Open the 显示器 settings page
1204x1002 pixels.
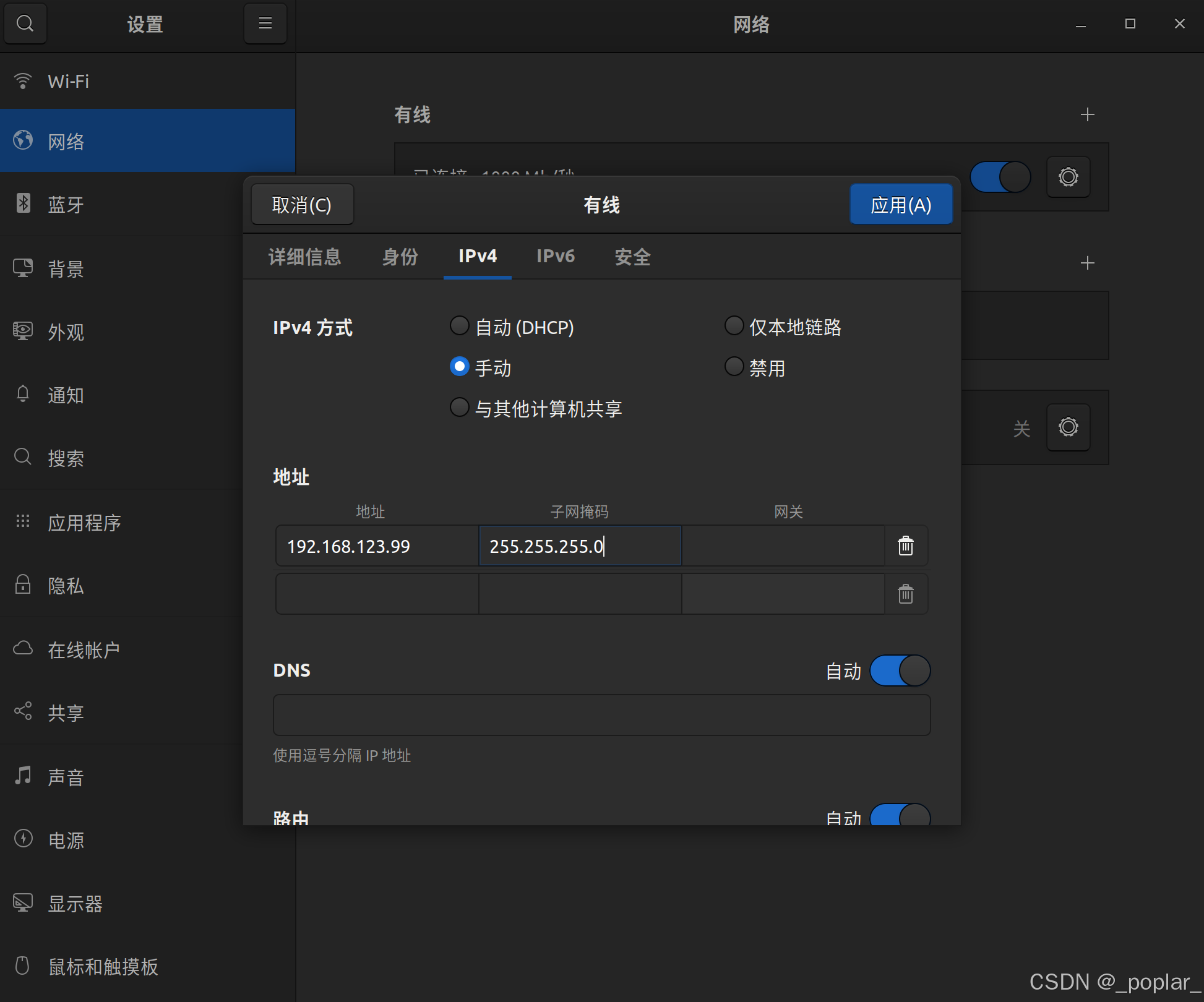click(x=75, y=904)
